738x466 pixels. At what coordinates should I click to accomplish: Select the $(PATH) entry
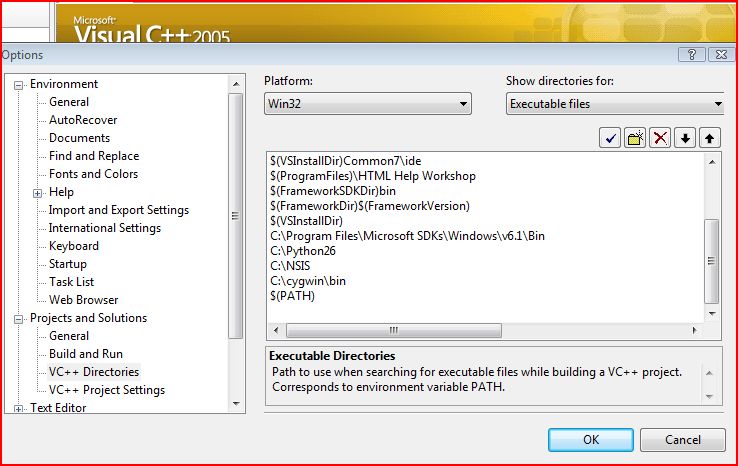coord(292,296)
